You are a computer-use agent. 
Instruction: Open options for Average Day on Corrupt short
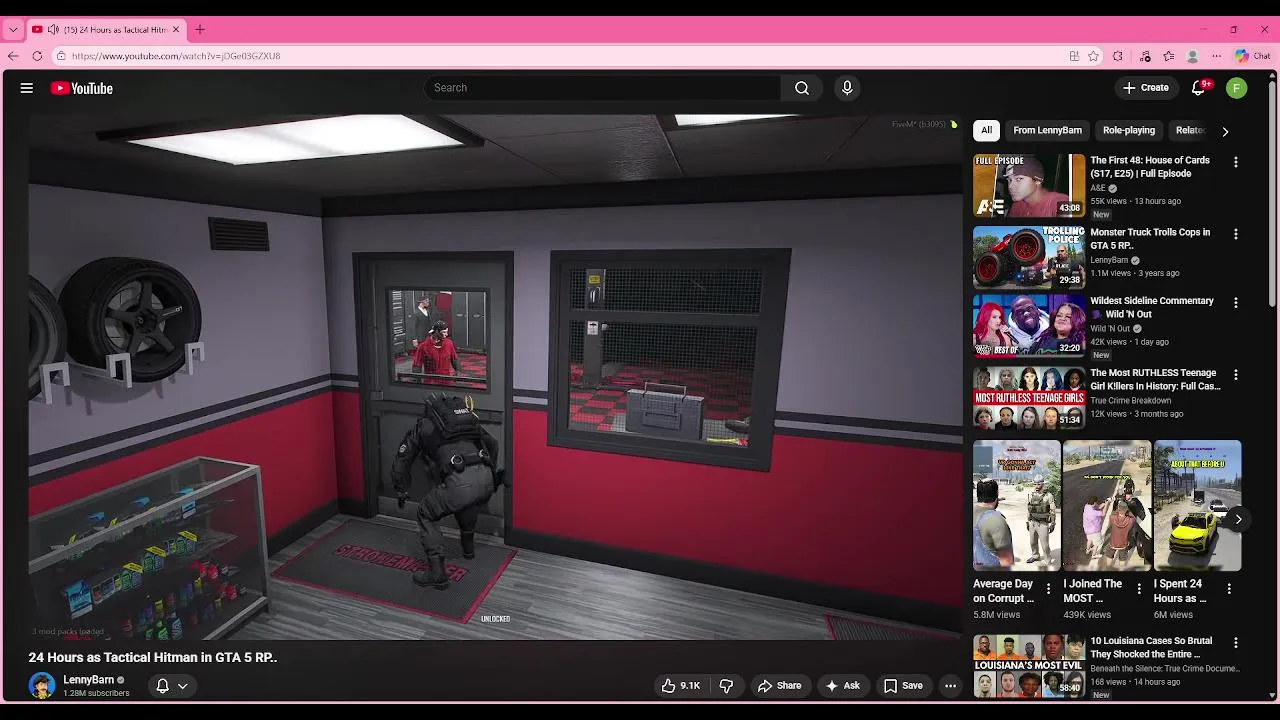pyautogui.click(x=1048, y=589)
